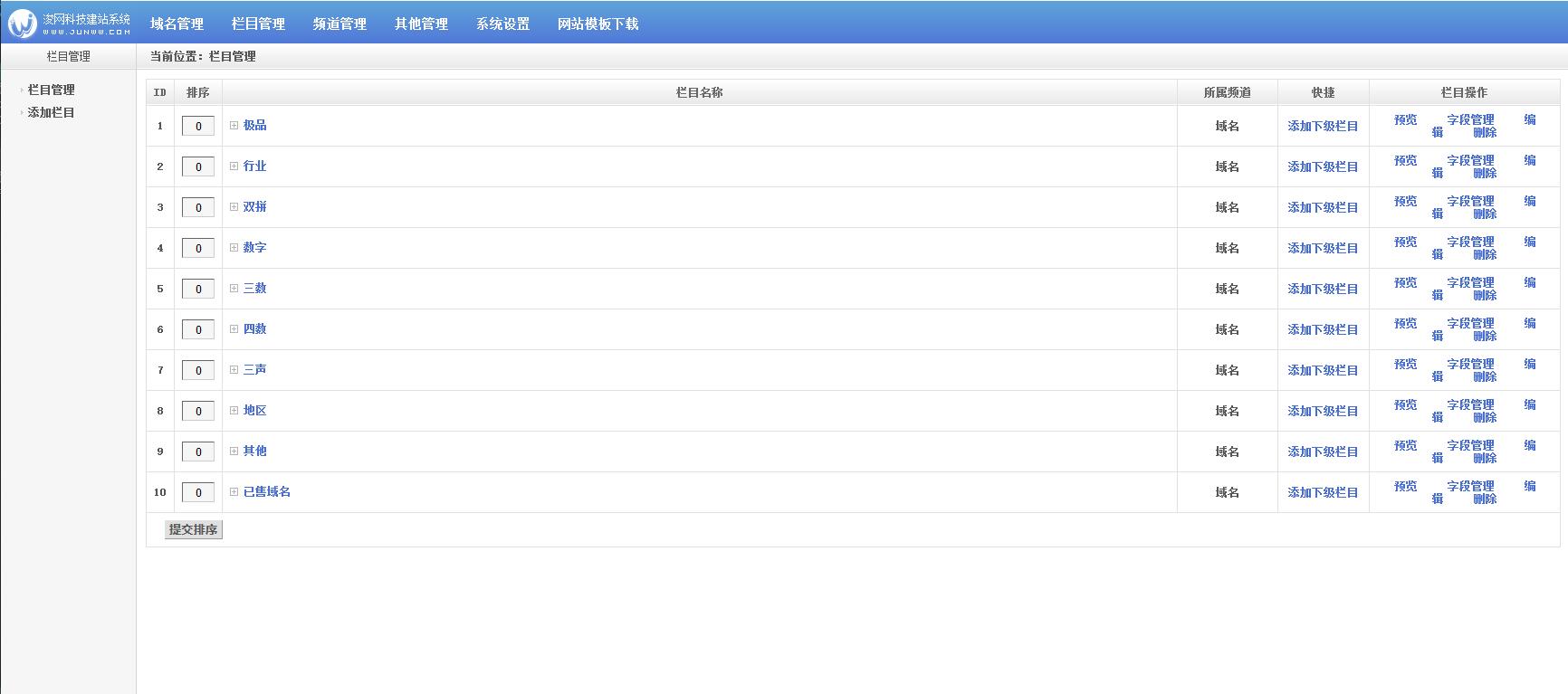
Task: Expand the 行业 column tree node
Action: click(x=234, y=166)
